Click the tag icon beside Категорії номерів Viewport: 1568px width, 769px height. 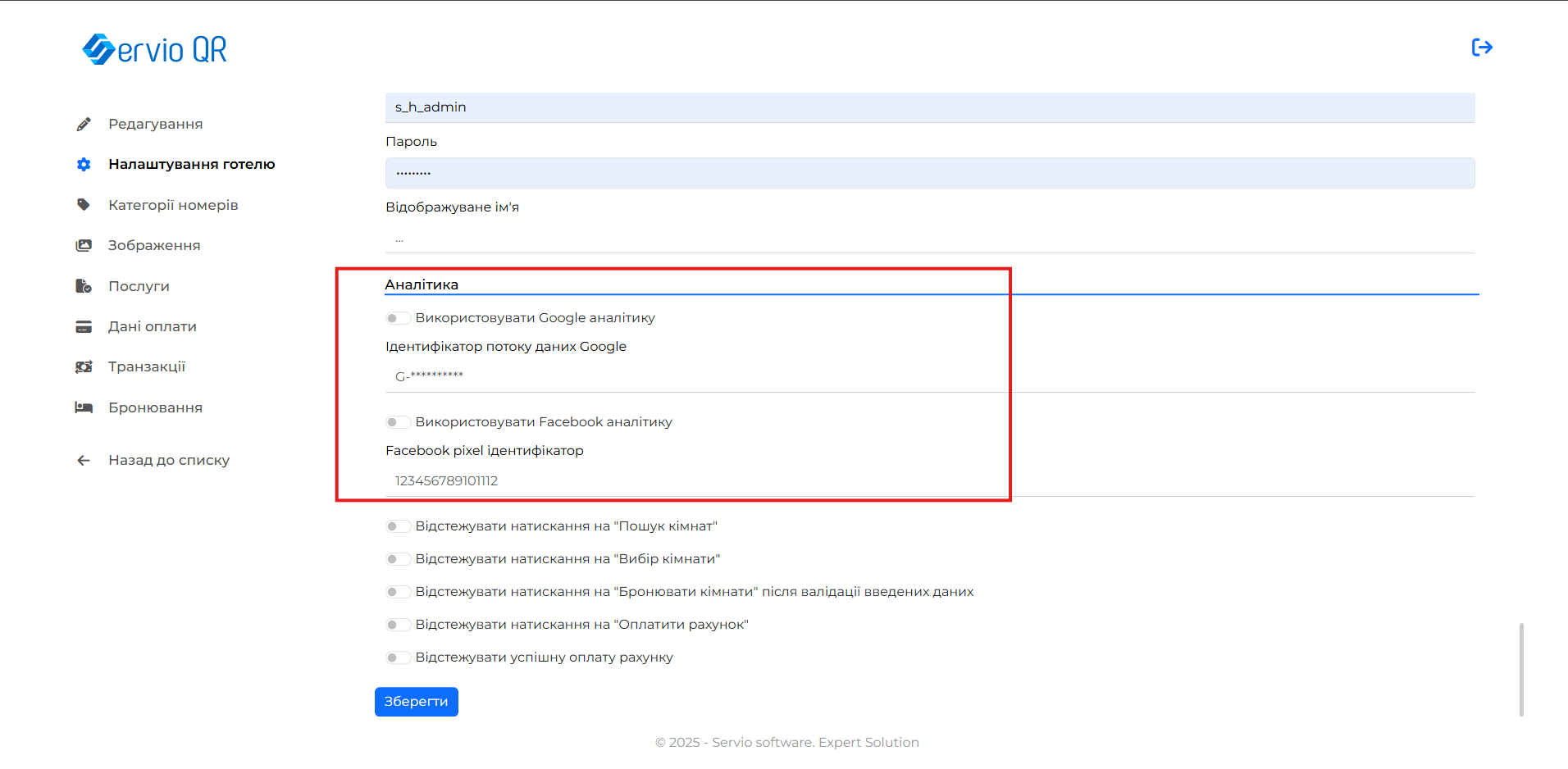point(84,205)
